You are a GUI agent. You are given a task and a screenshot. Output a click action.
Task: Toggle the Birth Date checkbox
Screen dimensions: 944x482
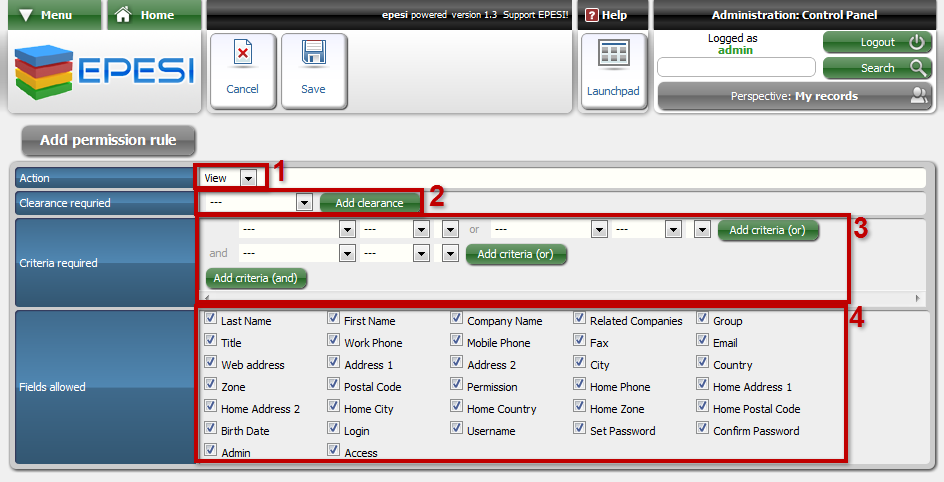pos(210,428)
